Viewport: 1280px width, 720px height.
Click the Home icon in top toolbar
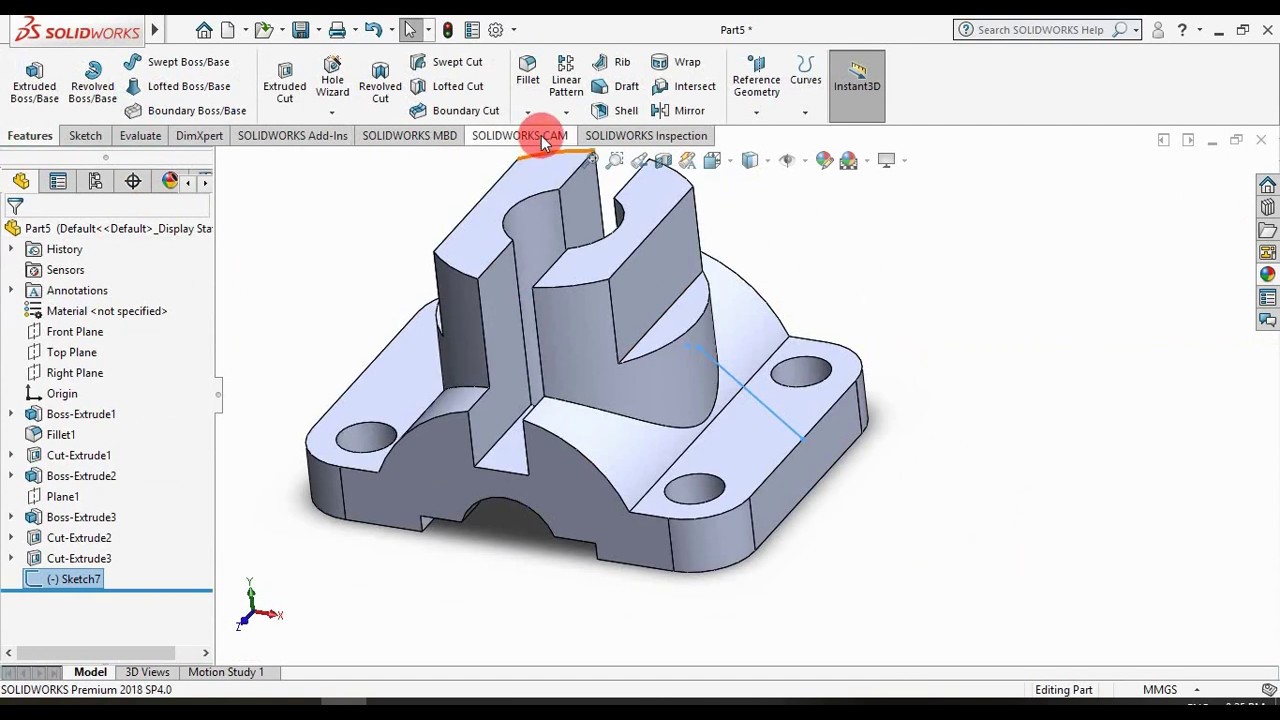pyautogui.click(x=204, y=30)
